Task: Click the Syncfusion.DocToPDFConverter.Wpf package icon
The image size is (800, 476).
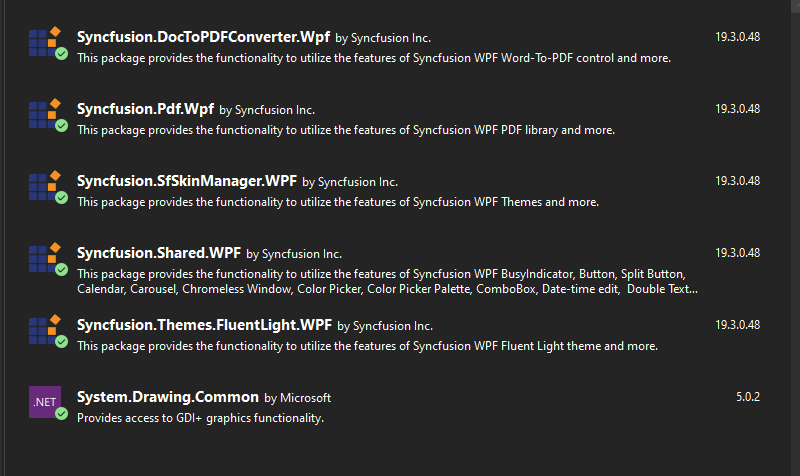Action: coord(46,41)
